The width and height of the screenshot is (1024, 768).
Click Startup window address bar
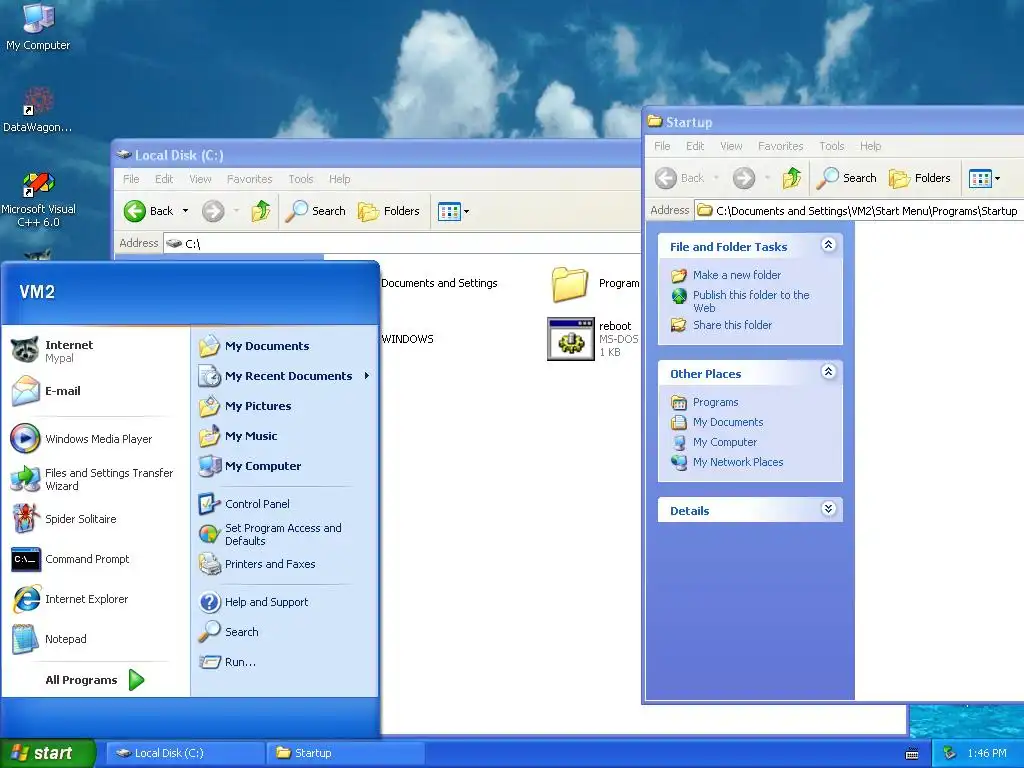tap(859, 210)
